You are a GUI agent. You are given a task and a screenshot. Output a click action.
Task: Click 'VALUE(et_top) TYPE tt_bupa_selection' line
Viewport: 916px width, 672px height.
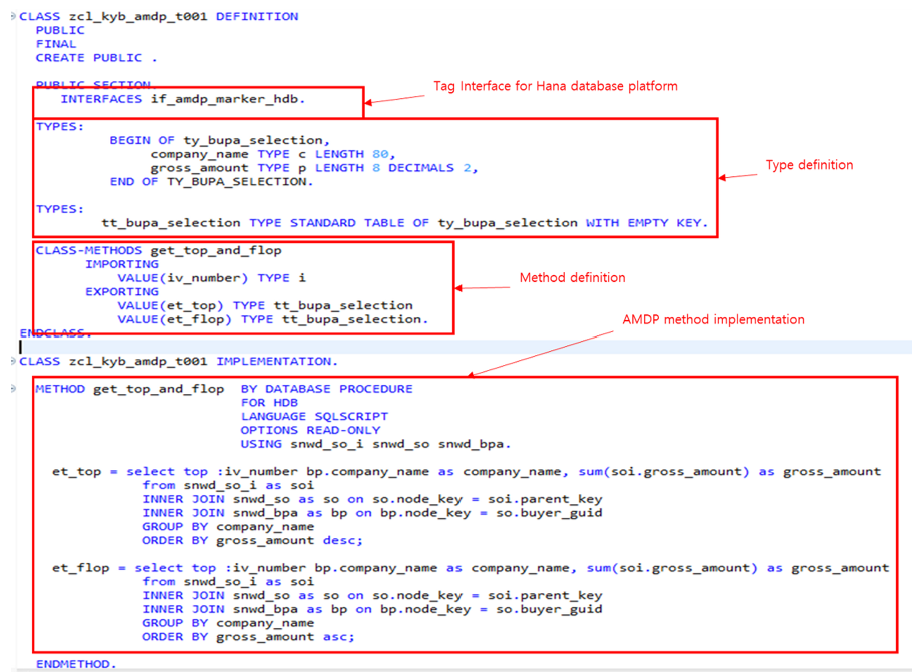265,305
